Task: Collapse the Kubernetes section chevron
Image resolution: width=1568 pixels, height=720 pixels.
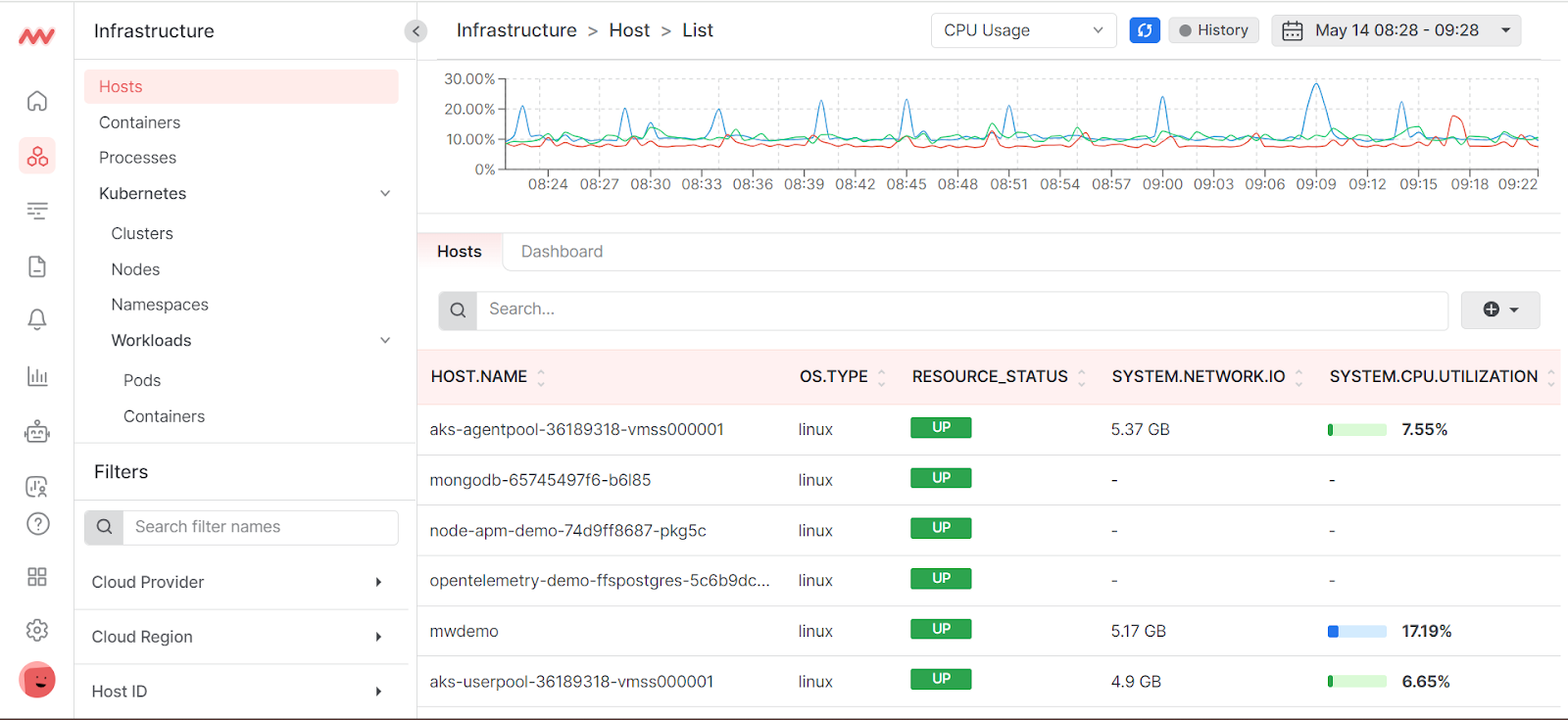Action: coord(385,194)
